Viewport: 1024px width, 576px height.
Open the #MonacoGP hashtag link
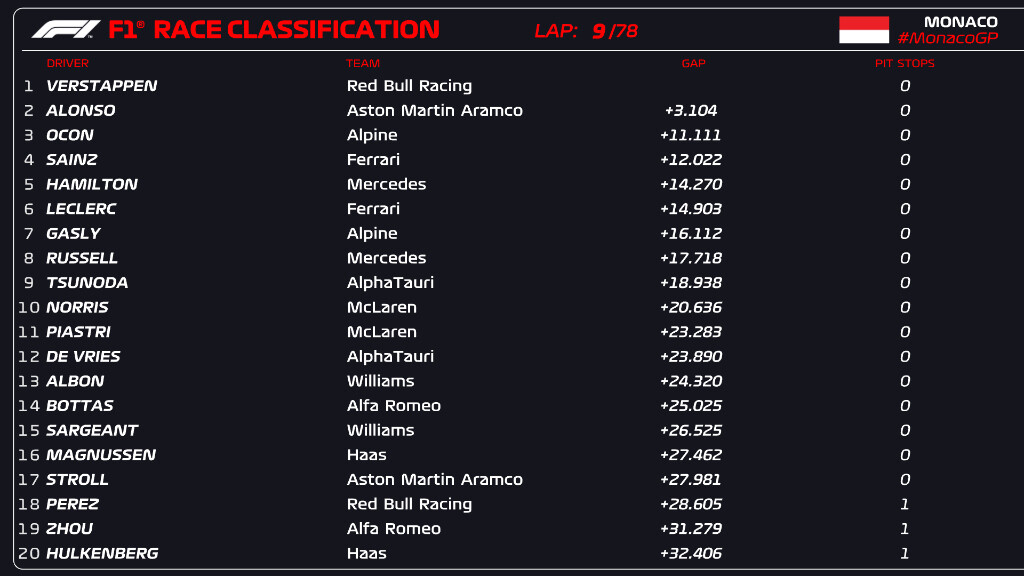click(x=947, y=38)
